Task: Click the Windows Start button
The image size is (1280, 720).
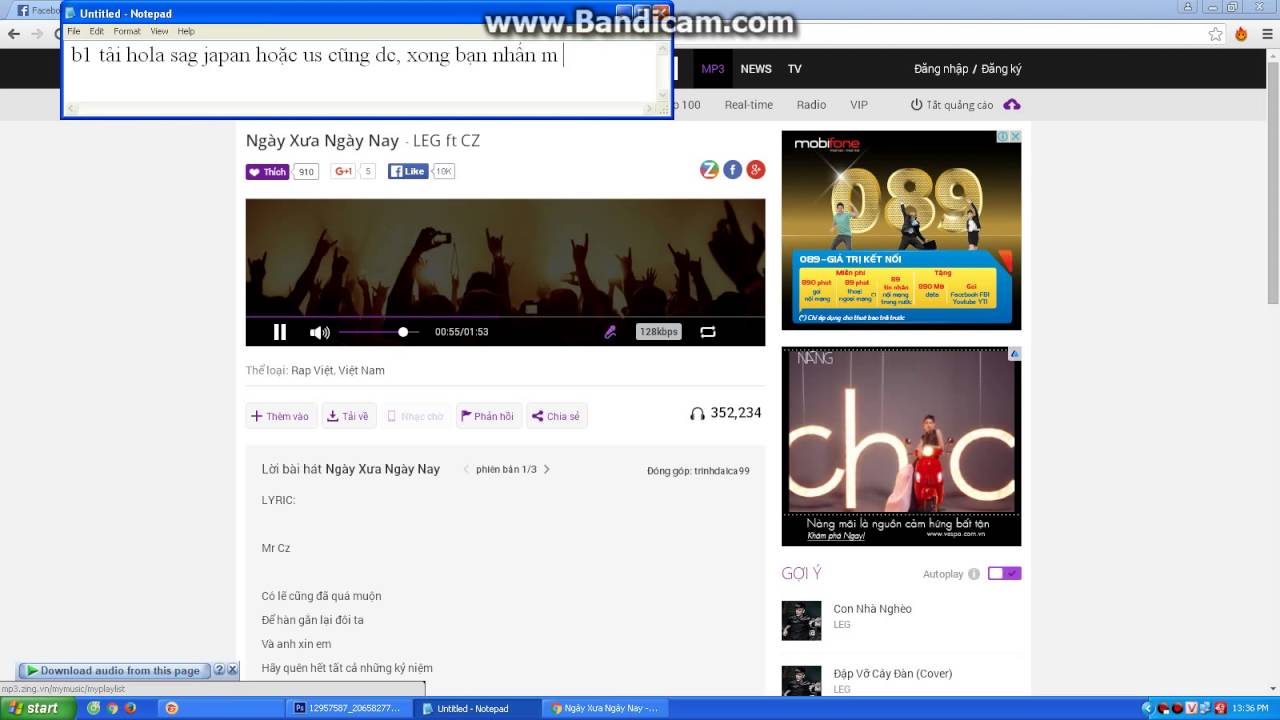Action: [38, 708]
